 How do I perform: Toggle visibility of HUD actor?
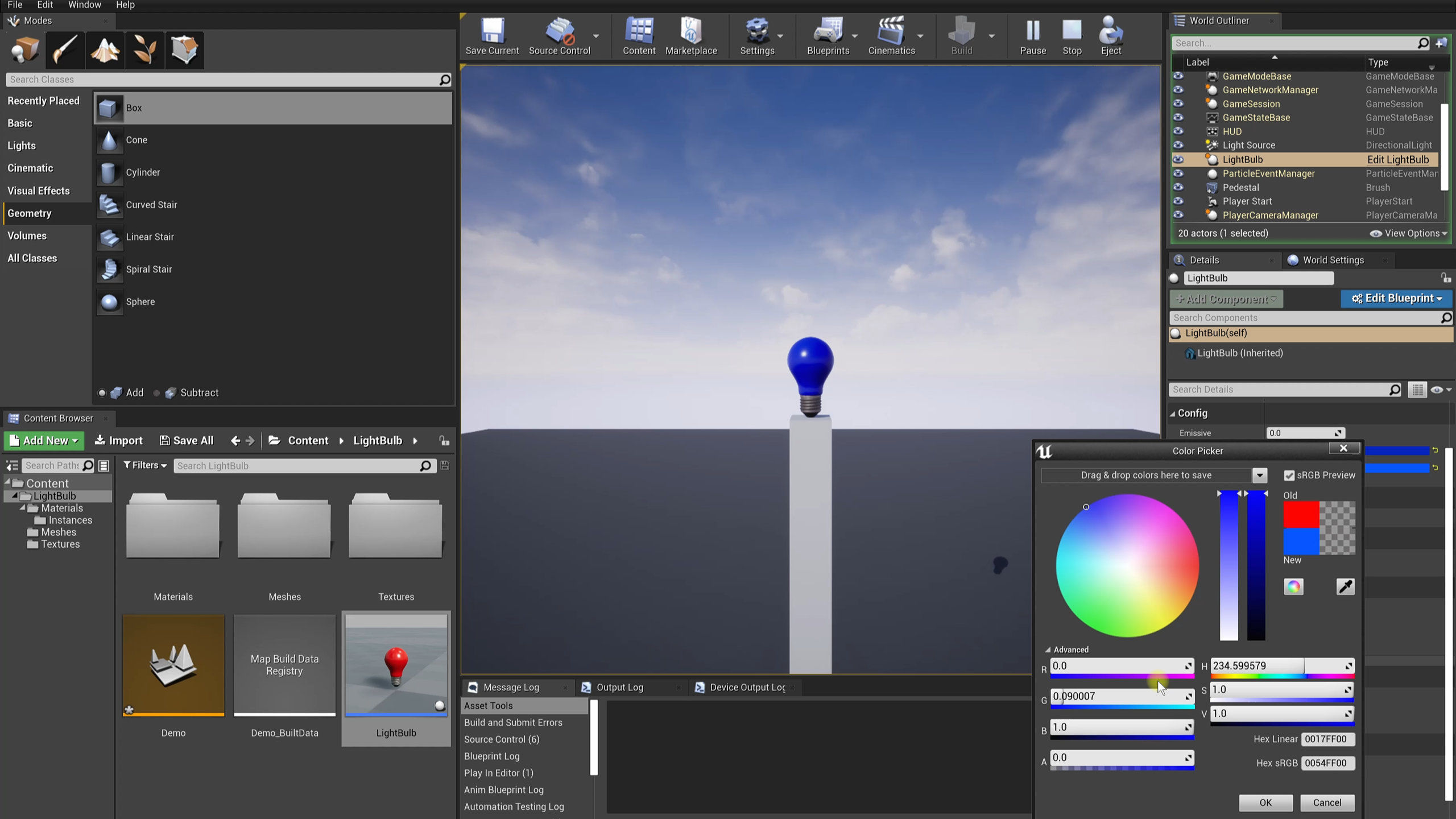[1178, 131]
